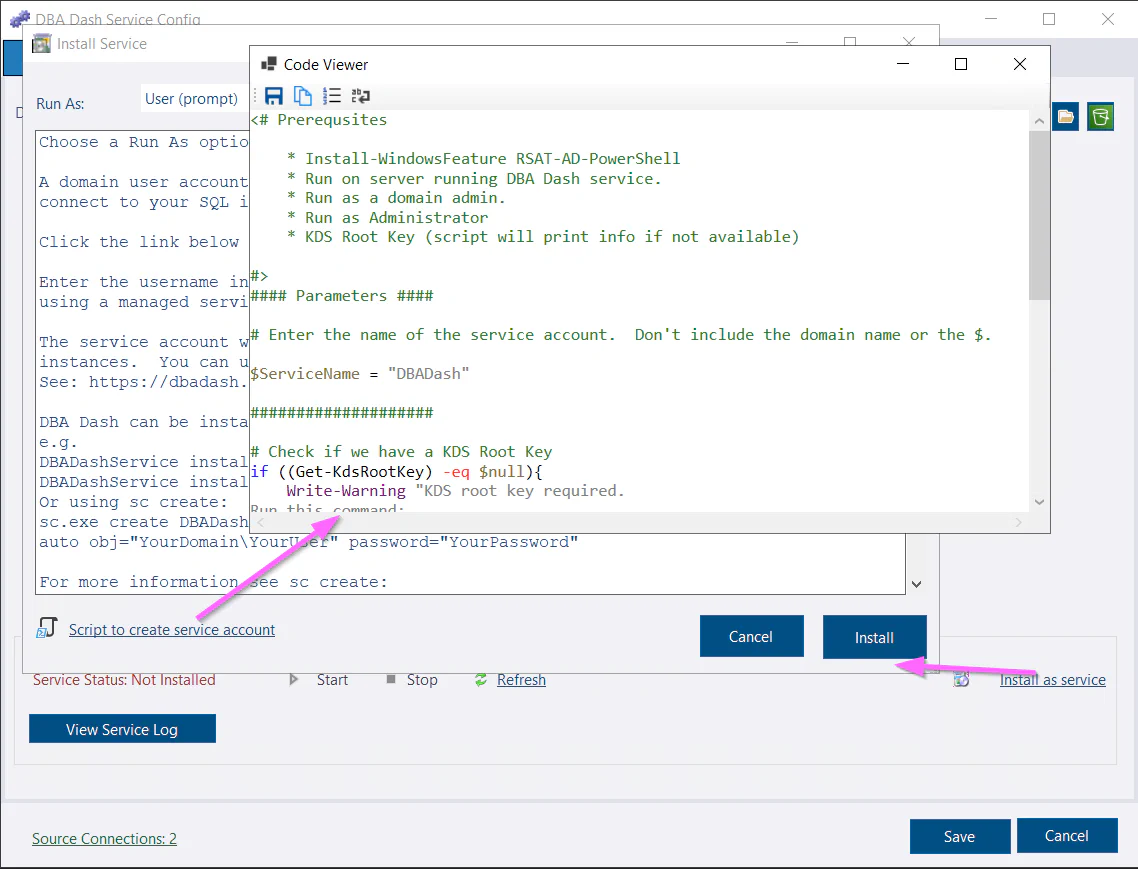This screenshot has height=869, width=1138.
Task: Click the save icon in Code Viewer toolbar
Action: 274,96
